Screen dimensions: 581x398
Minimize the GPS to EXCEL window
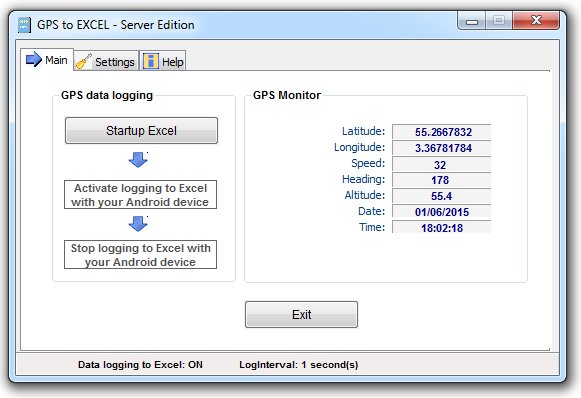471,21
